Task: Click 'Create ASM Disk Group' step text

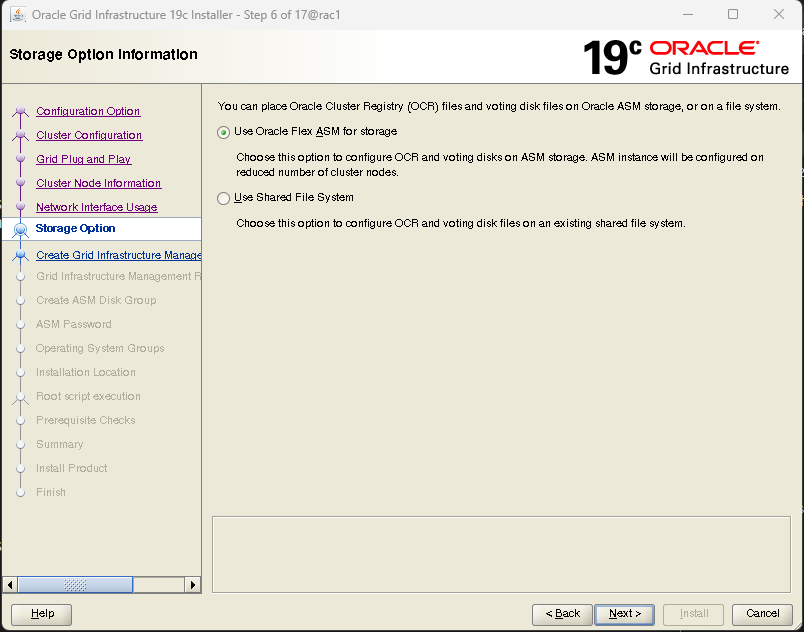Action: point(96,300)
